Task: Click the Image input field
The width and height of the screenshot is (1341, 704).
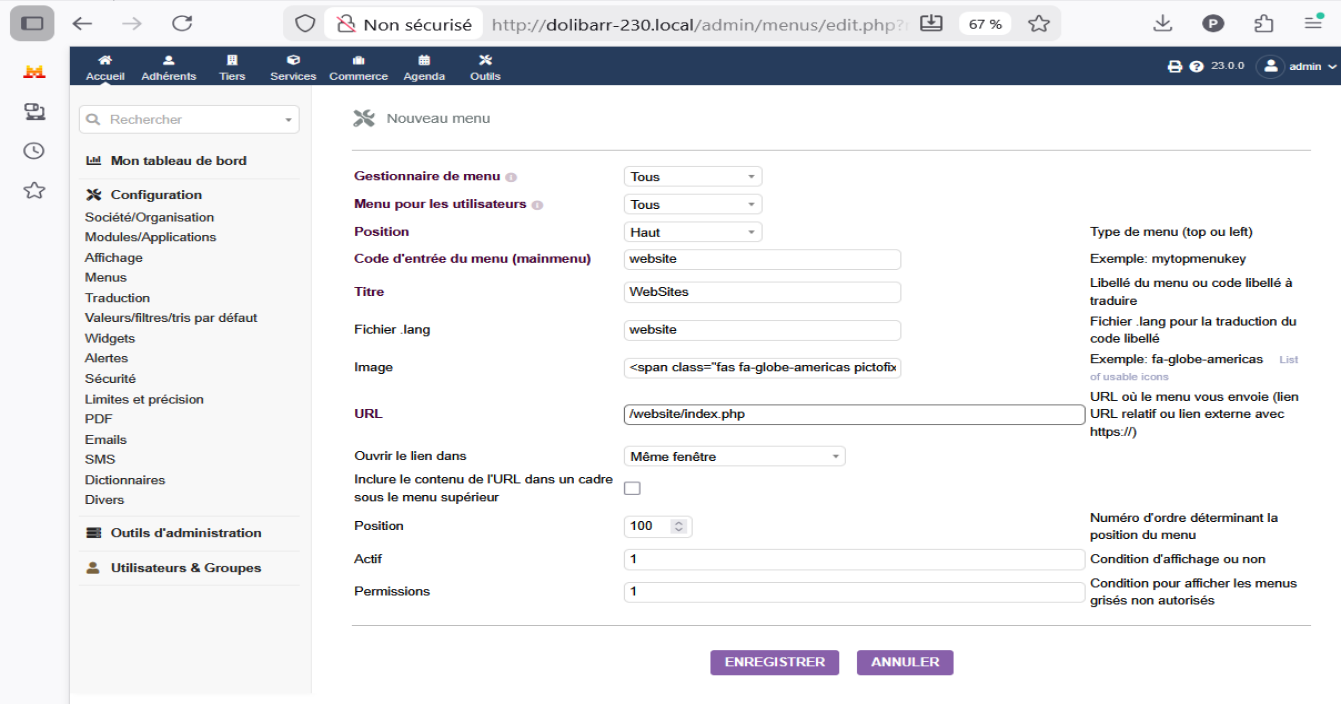Action: [762, 368]
